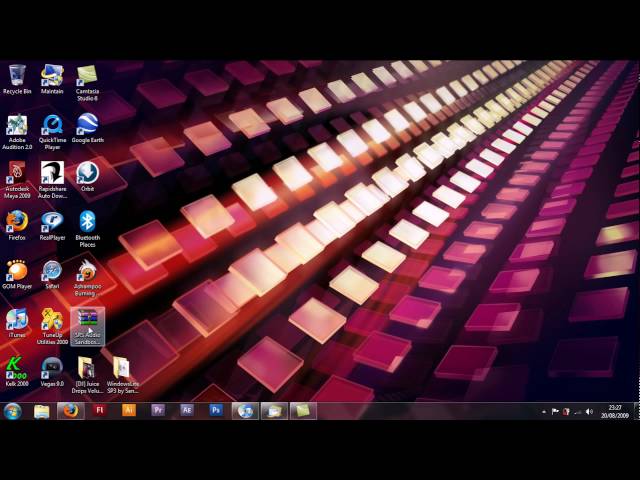Click the Google Earth desktop icon
This screenshot has height=480, width=640.
87,128
